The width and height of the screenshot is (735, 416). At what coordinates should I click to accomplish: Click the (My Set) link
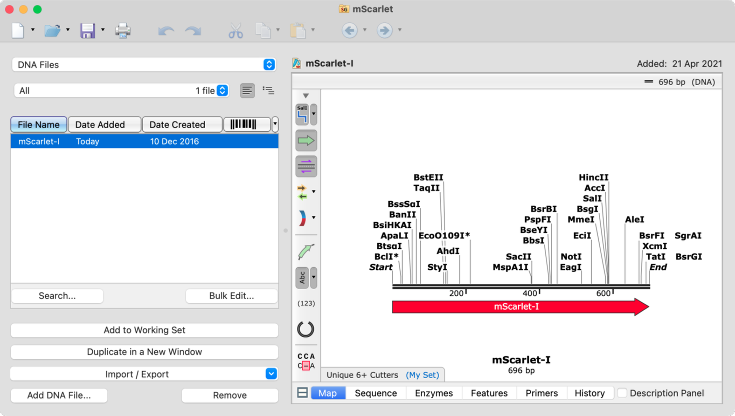pyautogui.click(x=422, y=375)
